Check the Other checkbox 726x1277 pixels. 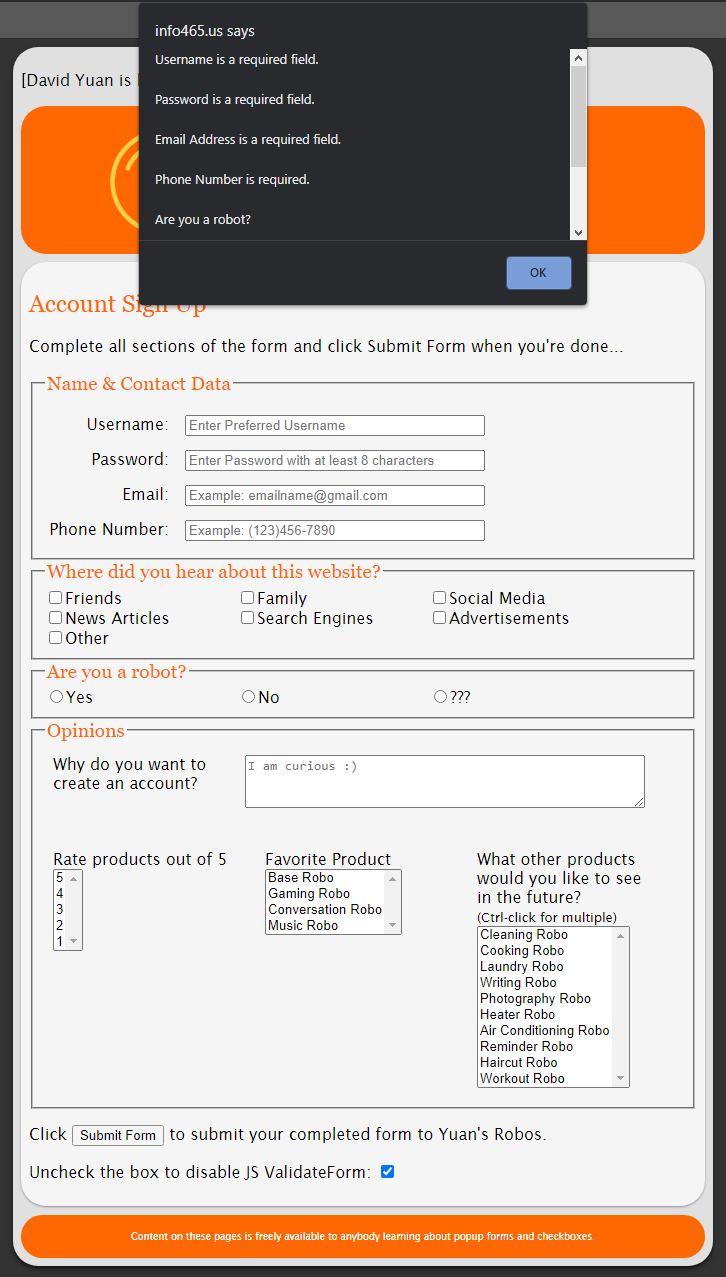(56, 638)
